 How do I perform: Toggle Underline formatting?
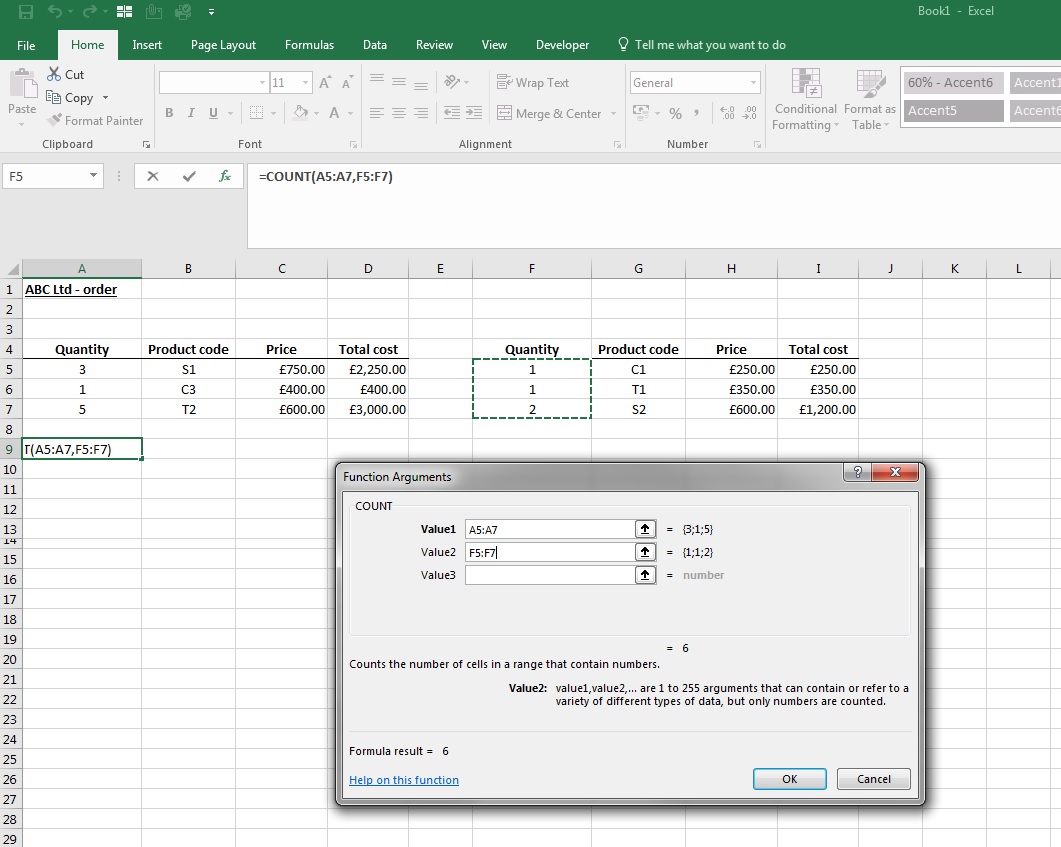[213, 113]
